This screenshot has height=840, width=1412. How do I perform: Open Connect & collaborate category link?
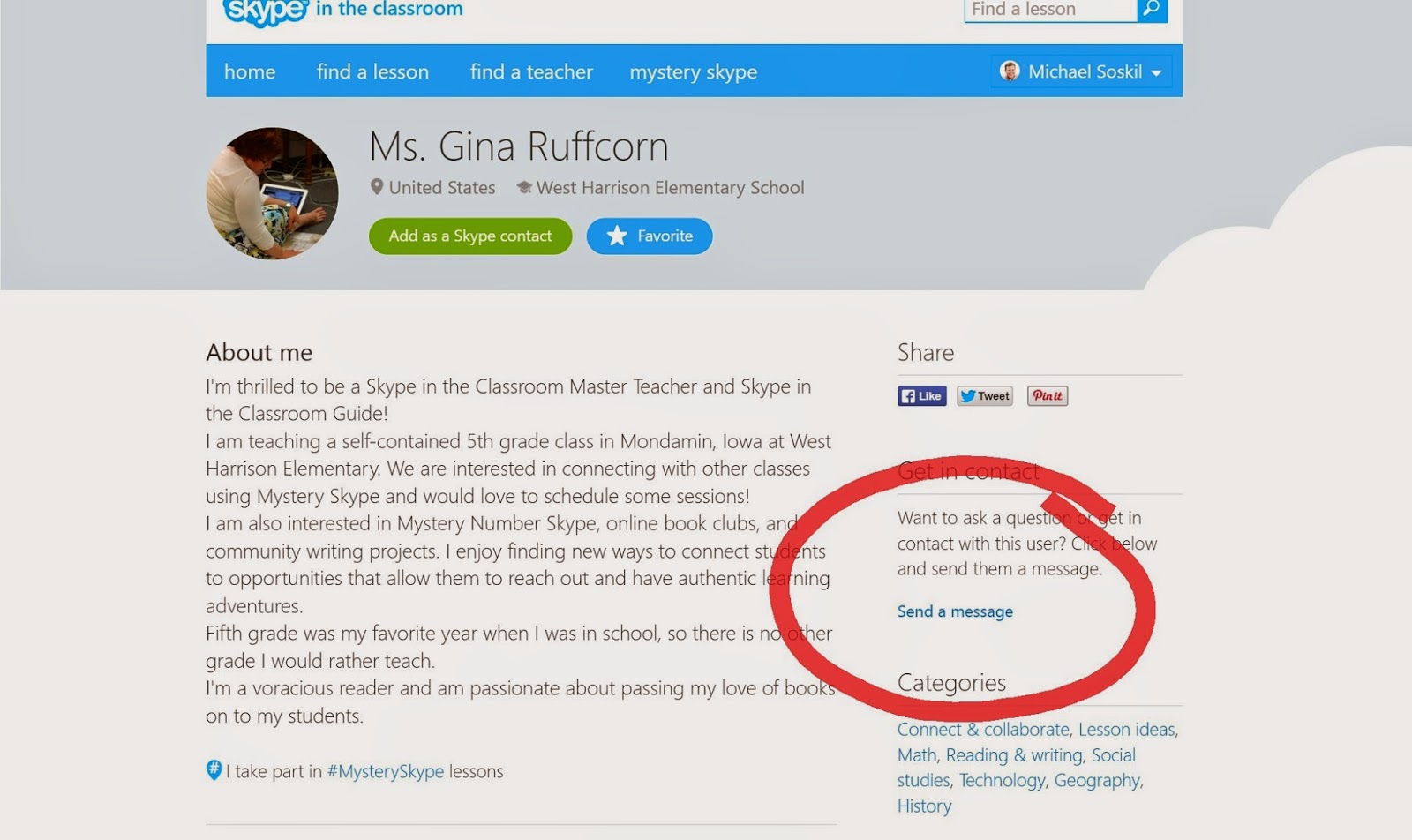pos(983,730)
